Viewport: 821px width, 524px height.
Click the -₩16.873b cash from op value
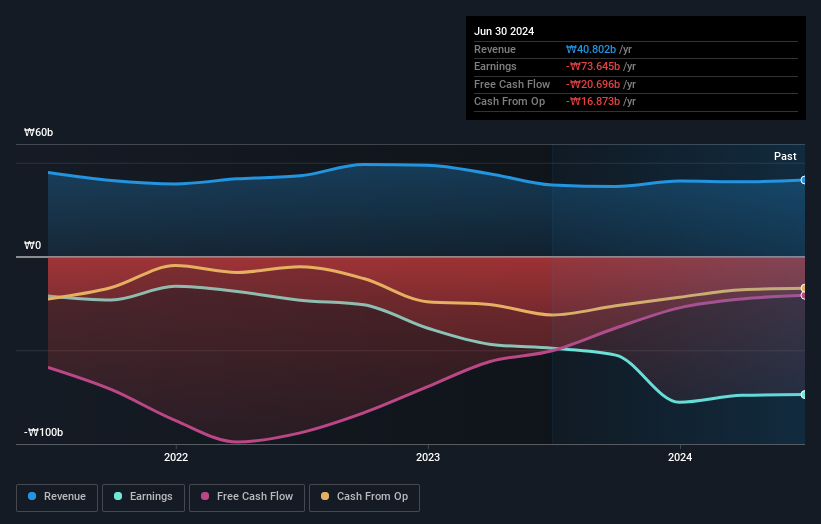pyautogui.click(x=593, y=102)
